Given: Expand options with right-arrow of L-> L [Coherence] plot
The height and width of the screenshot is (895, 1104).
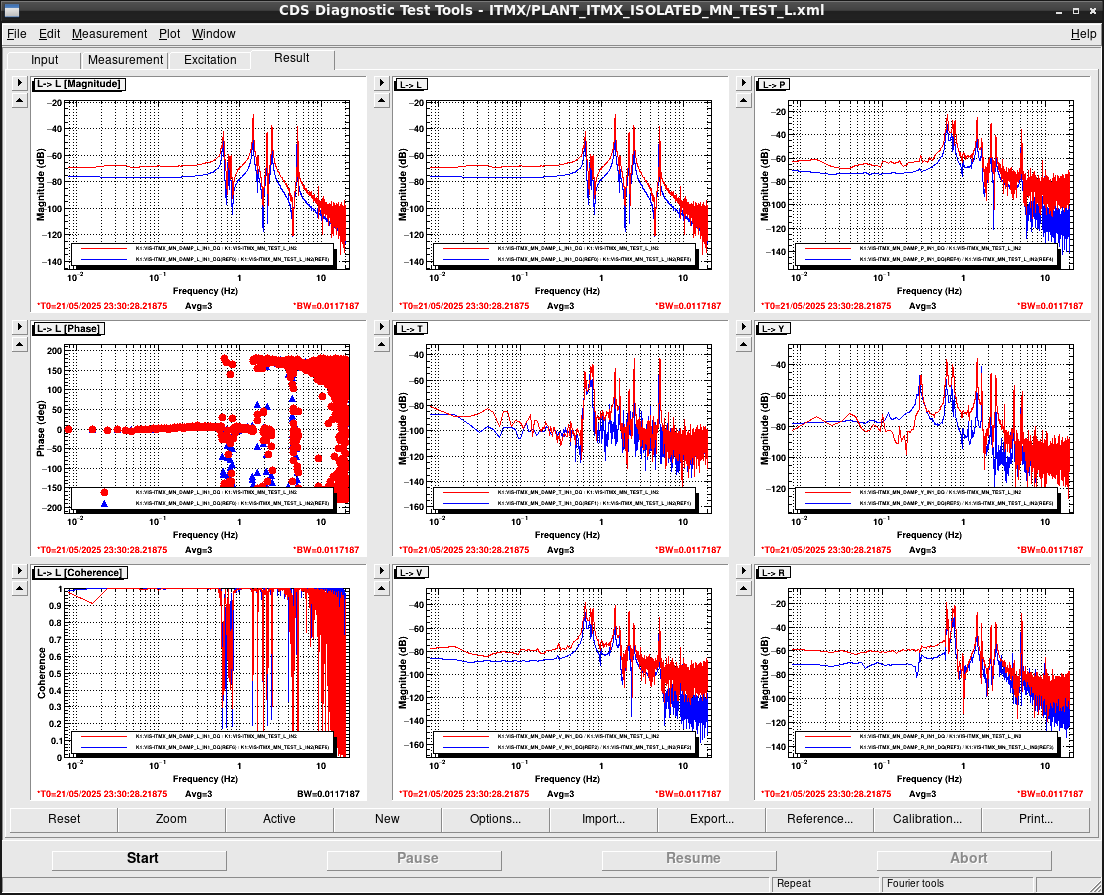Looking at the screenshot, I should tap(20, 571).
